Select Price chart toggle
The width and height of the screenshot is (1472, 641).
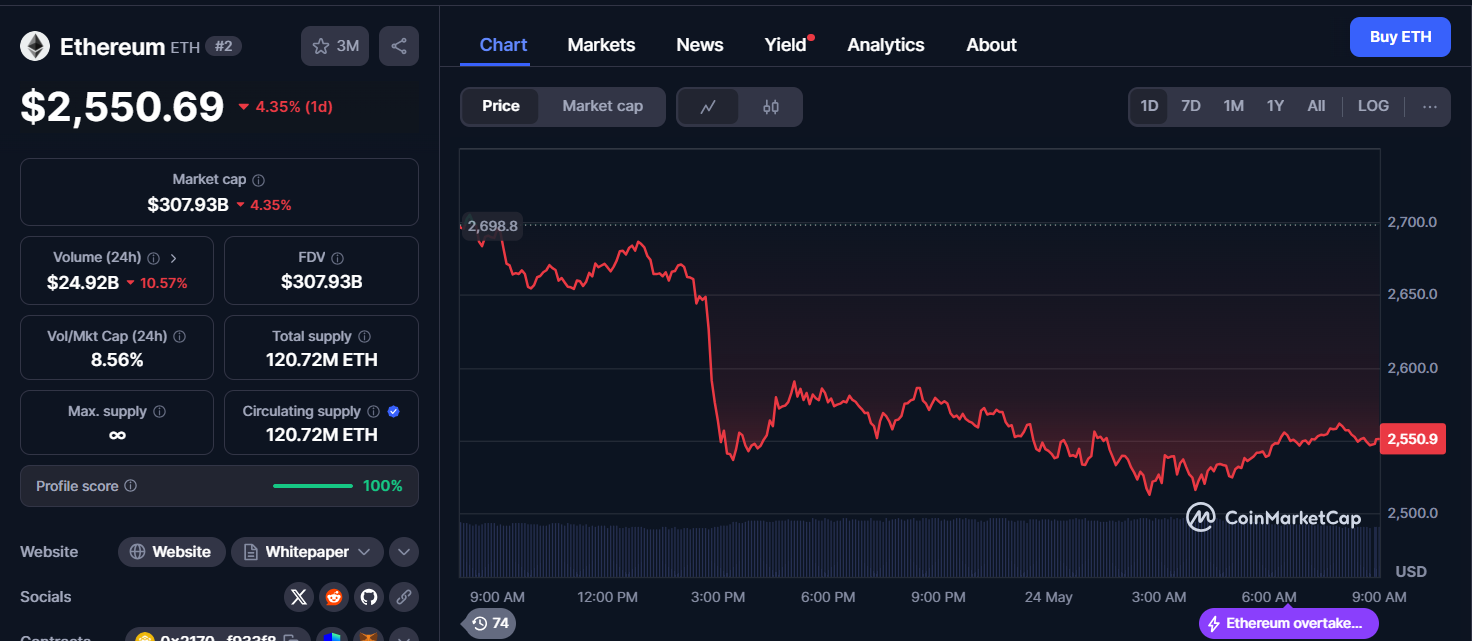(x=501, y=106)
